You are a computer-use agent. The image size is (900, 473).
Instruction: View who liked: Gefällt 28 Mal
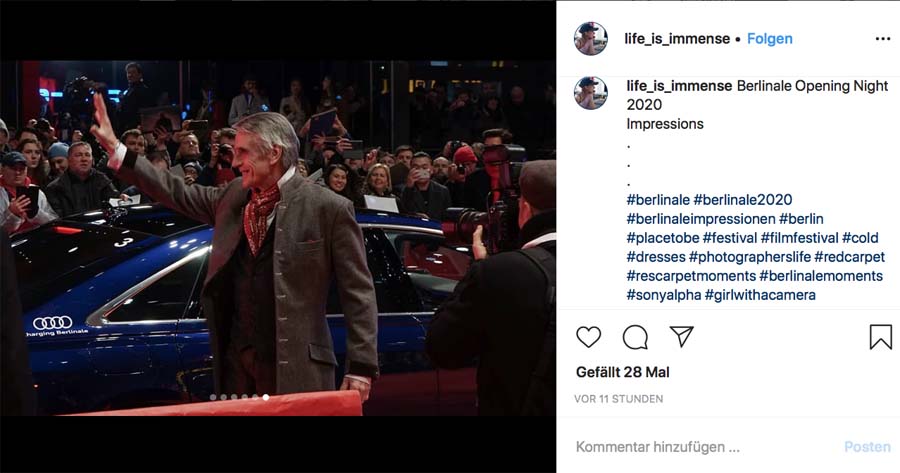(623, 372)
